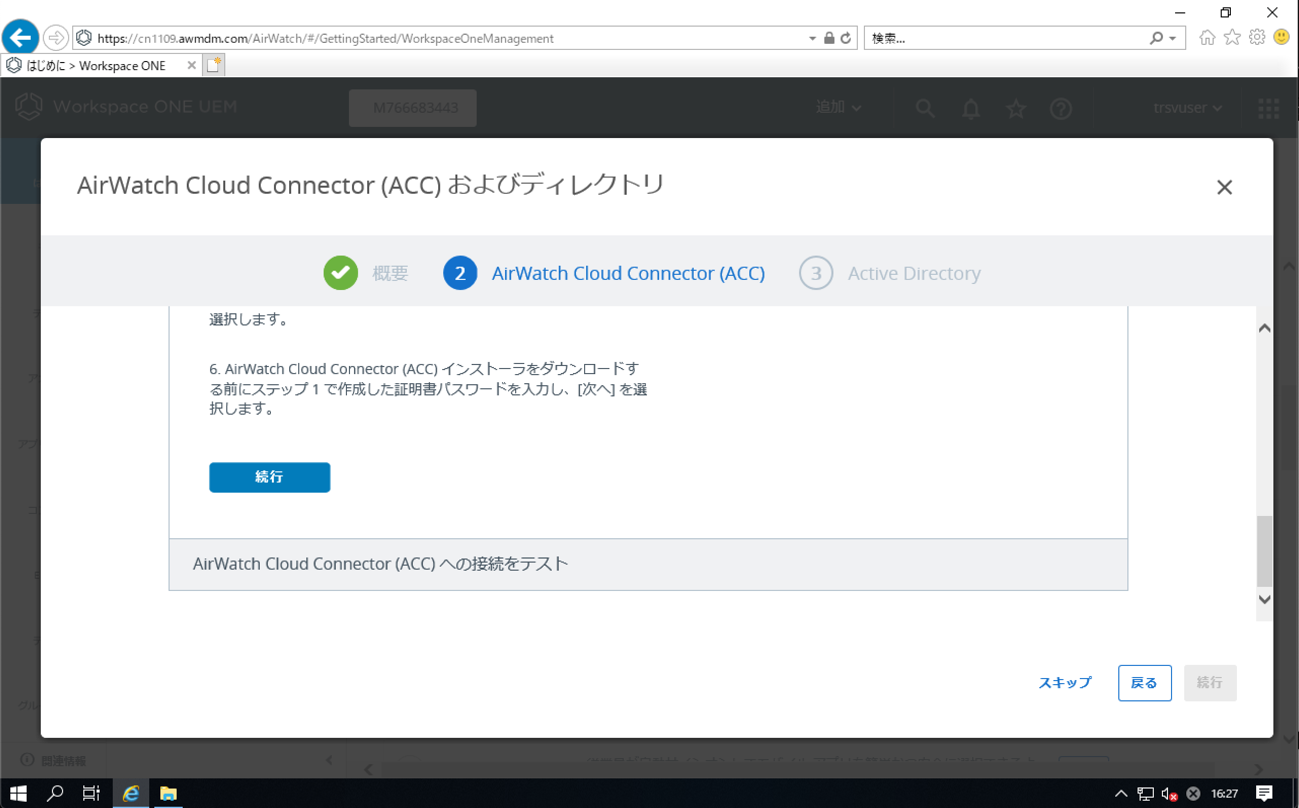
Task: Click the Internet Explorer taskbar icon
Action: tap(131, 793)
